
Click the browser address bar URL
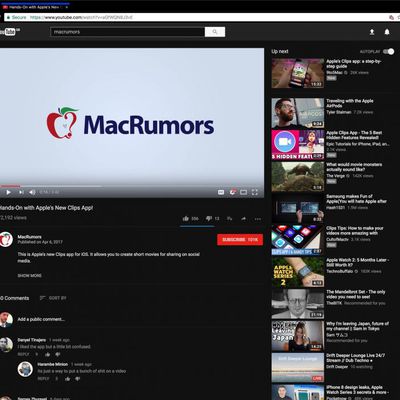[82, 17]
